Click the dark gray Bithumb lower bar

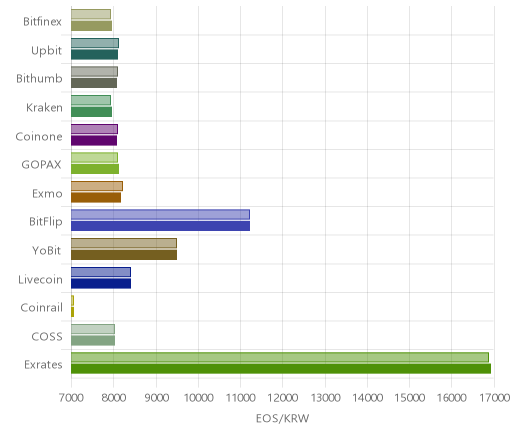click(94, 83)
